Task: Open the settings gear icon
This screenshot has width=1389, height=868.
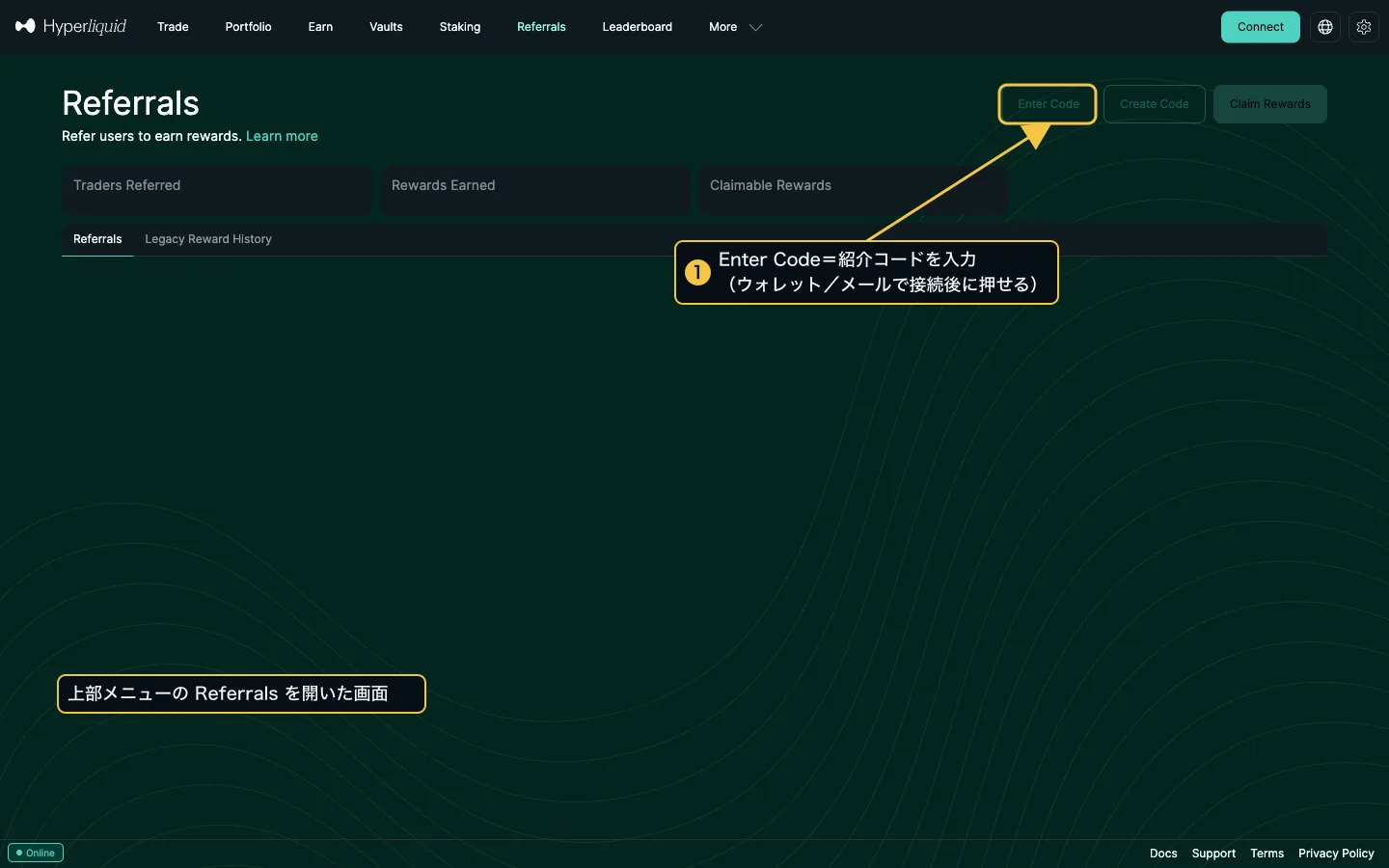Action: pos(1364,27)
